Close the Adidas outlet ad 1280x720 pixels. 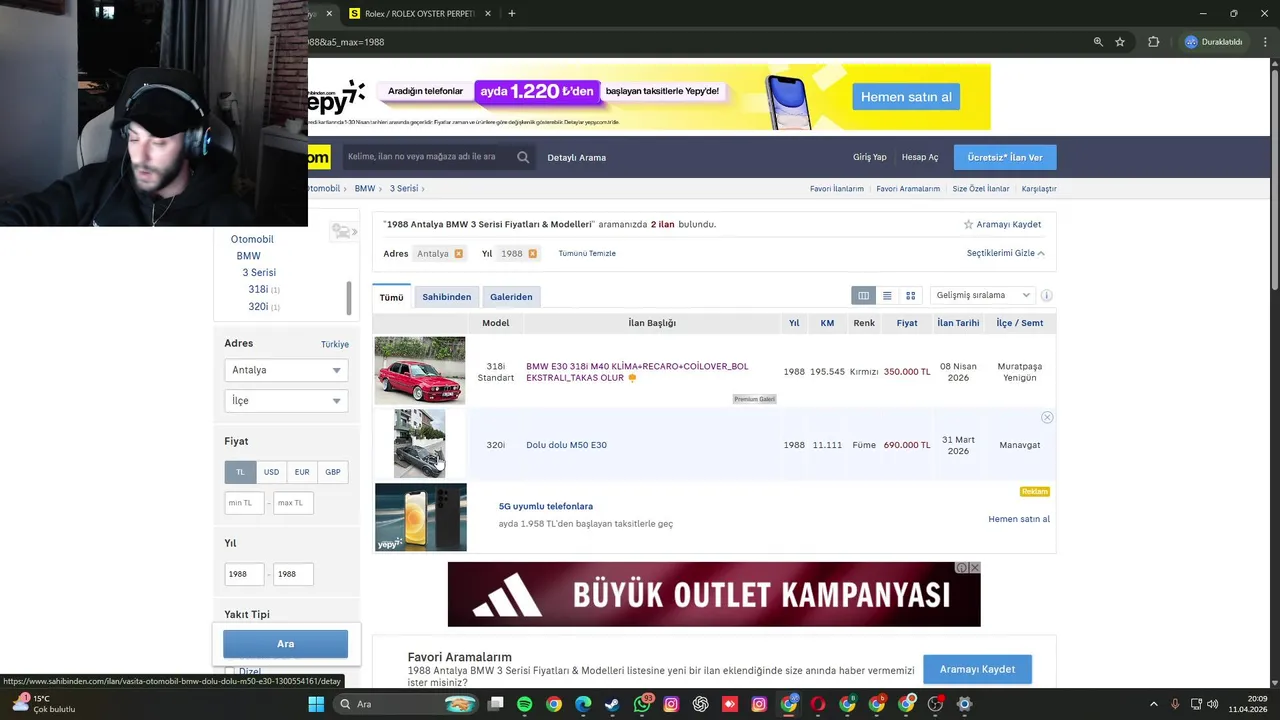975,568
